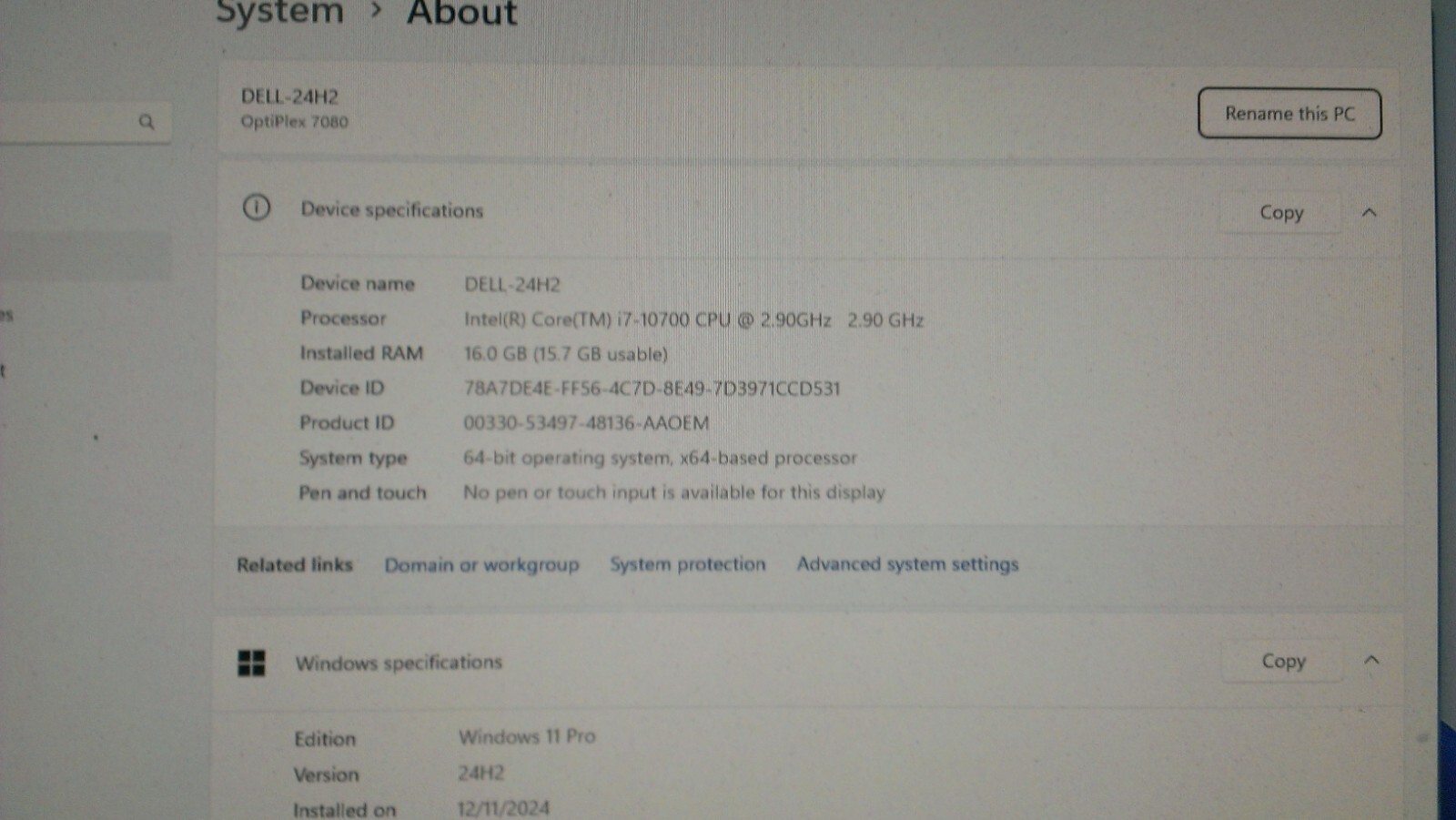Copy the Device specifications
1456x820 pixels.
[x=1281, y=212]
